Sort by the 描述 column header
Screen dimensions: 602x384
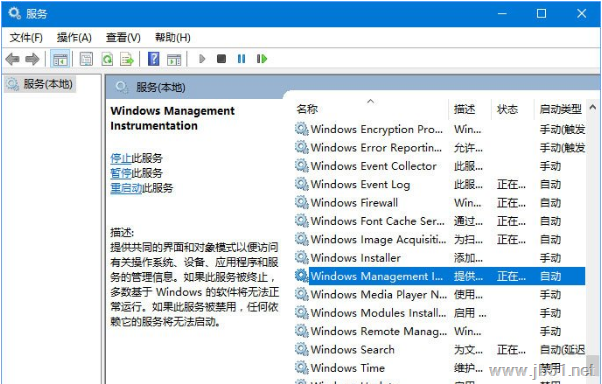click(x=470, y=109)
